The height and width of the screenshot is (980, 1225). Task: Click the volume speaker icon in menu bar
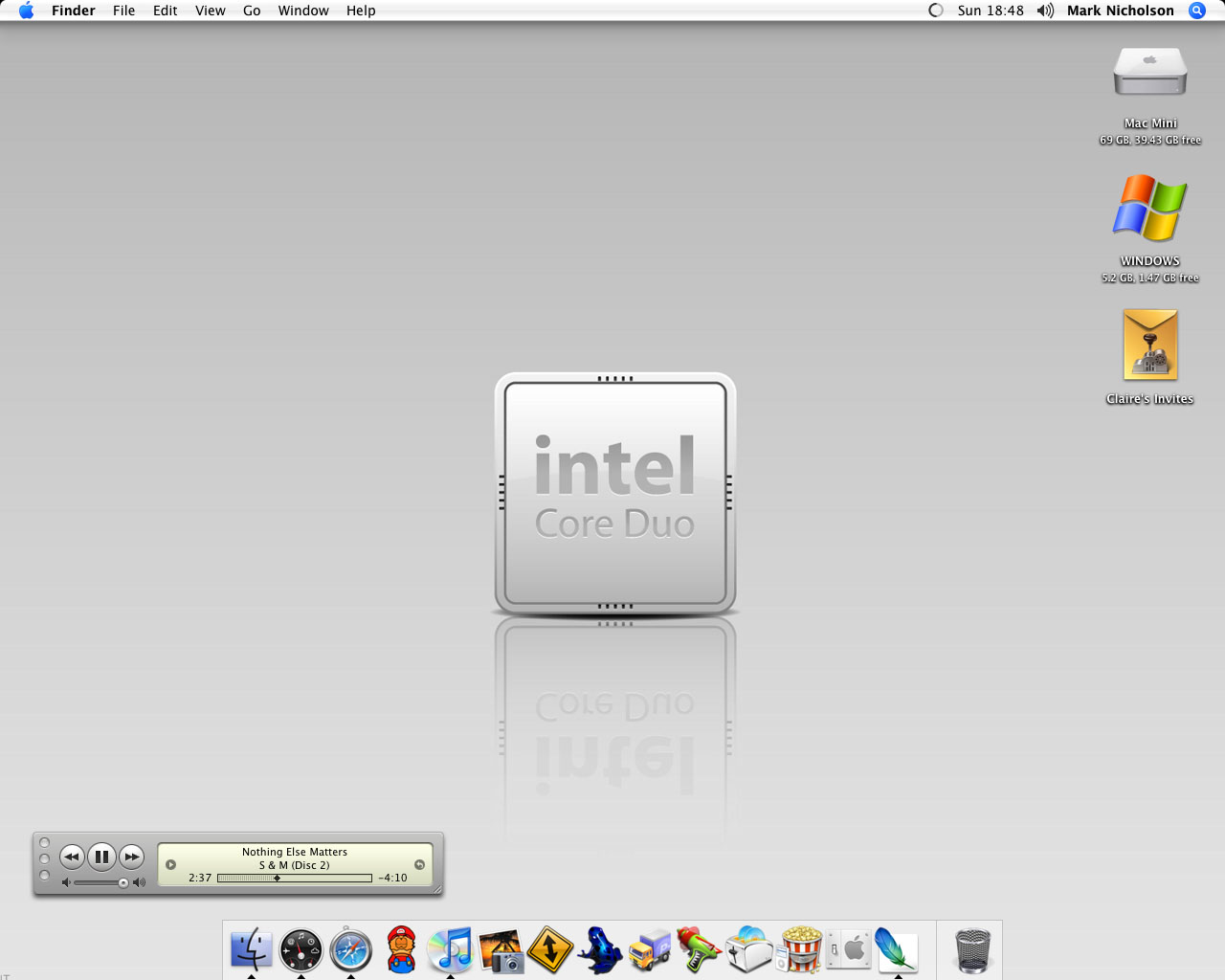[x=1045, y=11]
